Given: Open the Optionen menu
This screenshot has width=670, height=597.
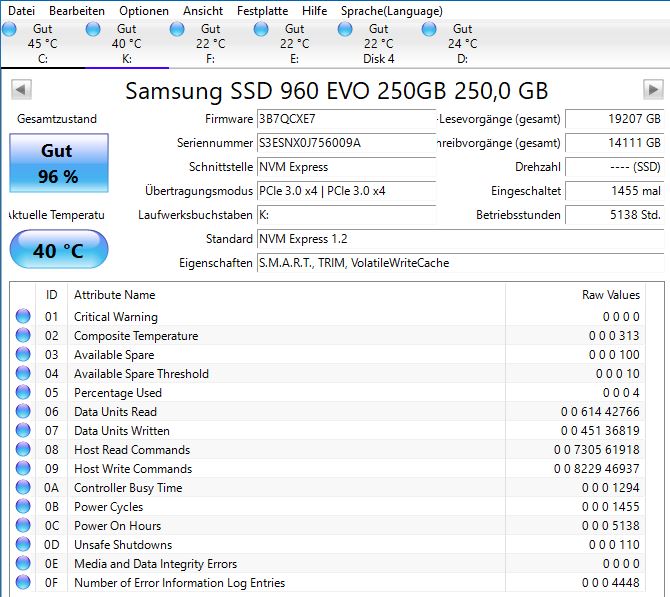Looking at the screenshot, I should [144, 11].
